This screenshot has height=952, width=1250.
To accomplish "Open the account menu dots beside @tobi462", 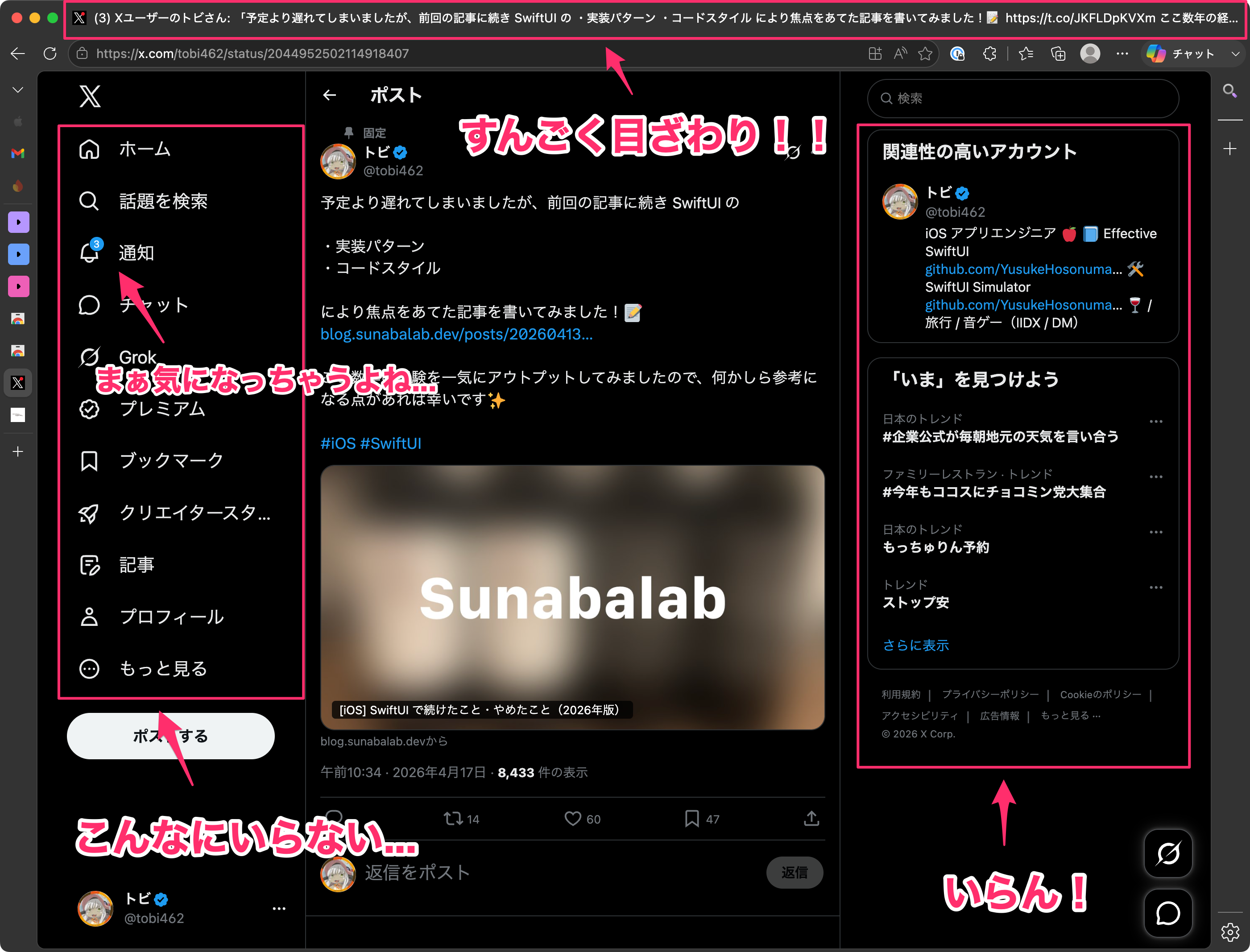I will 279,908.
